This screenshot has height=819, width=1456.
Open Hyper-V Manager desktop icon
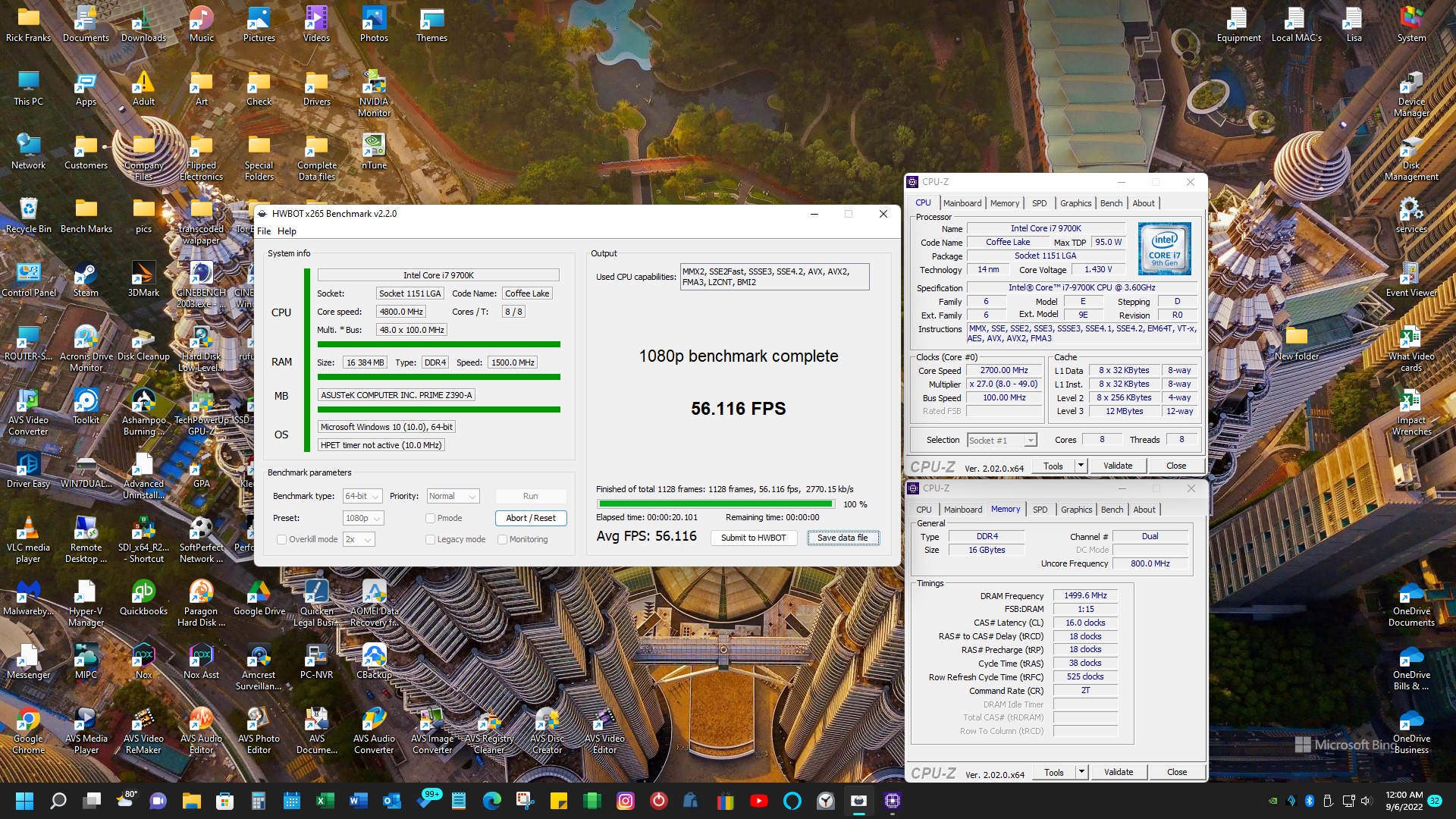tap(86, 602)
